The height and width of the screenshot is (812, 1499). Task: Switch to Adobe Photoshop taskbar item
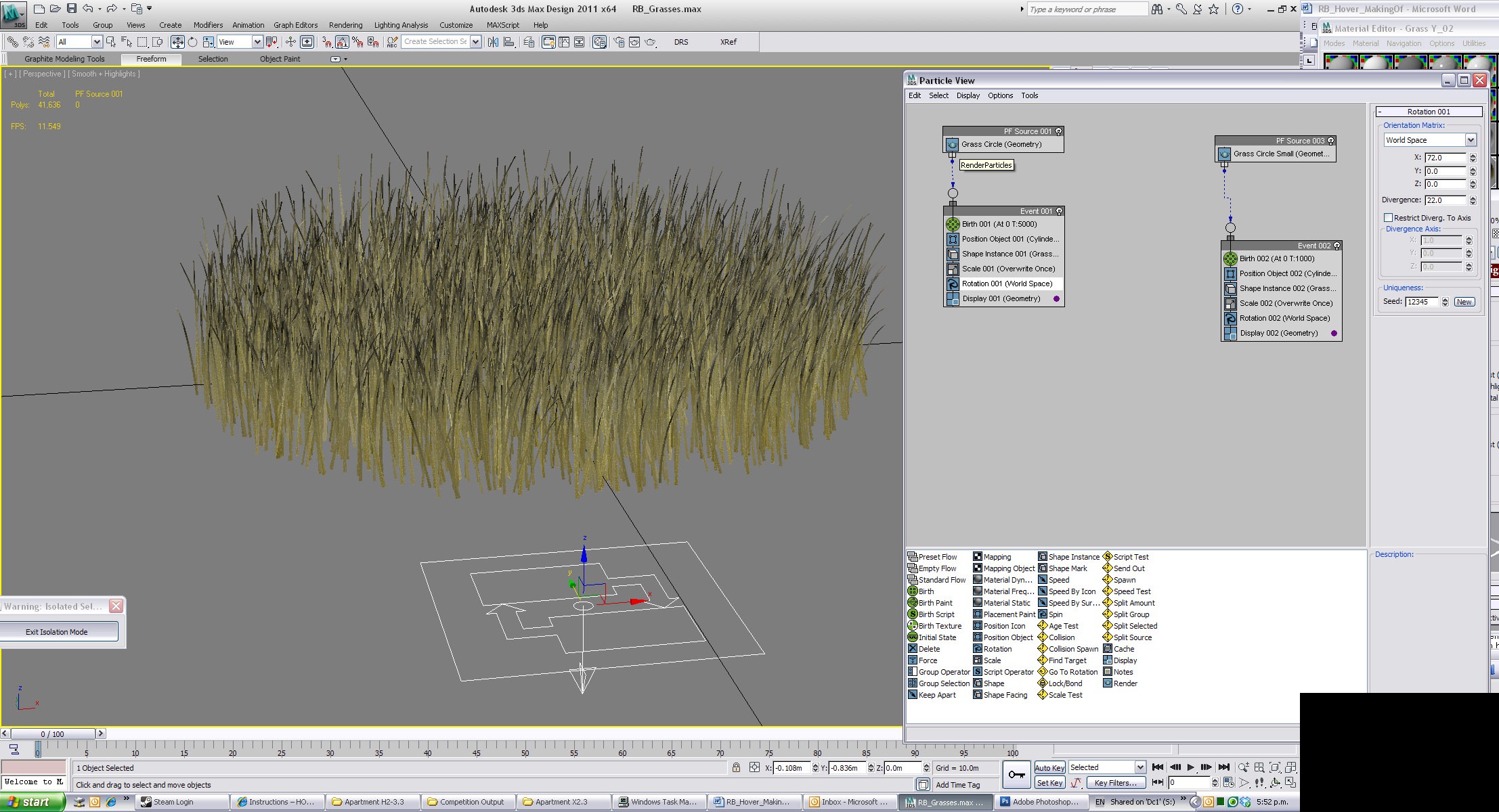[x=1042, y=803]
